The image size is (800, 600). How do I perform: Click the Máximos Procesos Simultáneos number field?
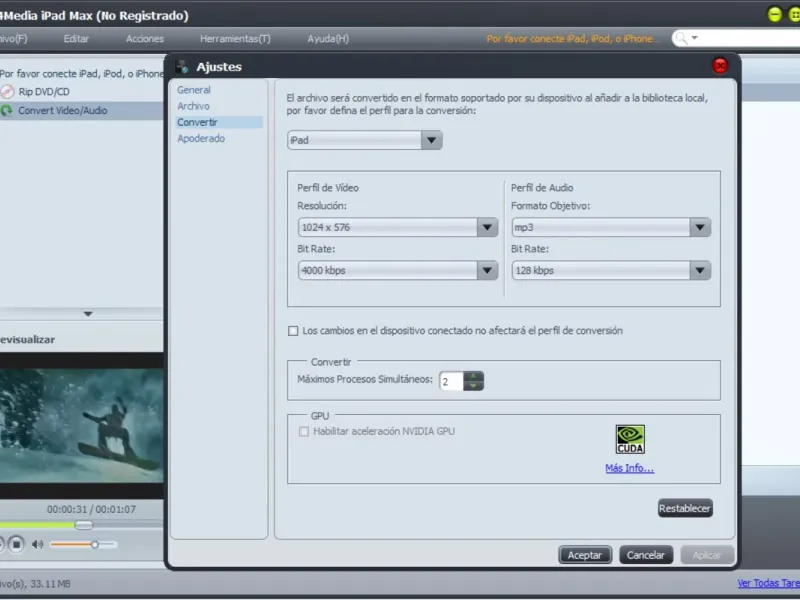451,381
